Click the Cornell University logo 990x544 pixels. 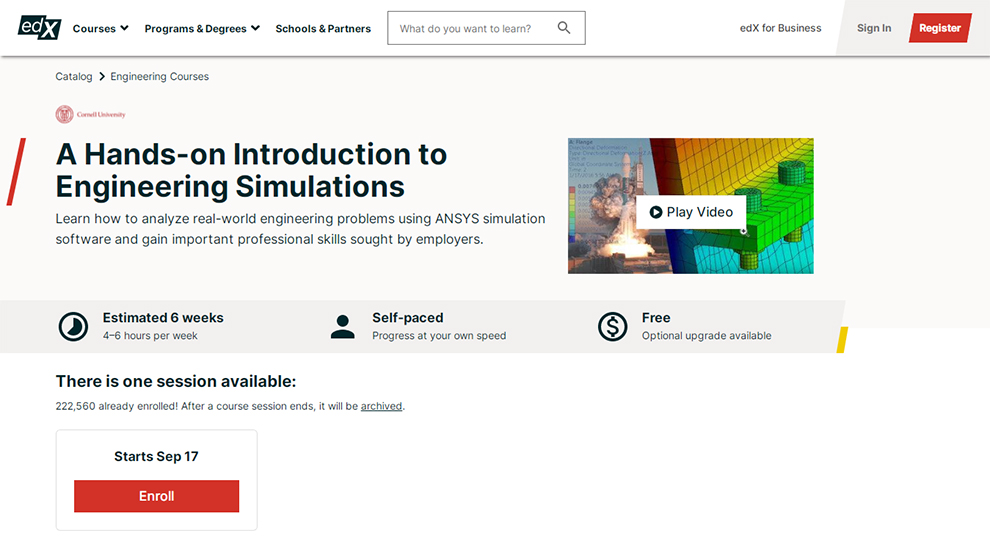point(90,114)
